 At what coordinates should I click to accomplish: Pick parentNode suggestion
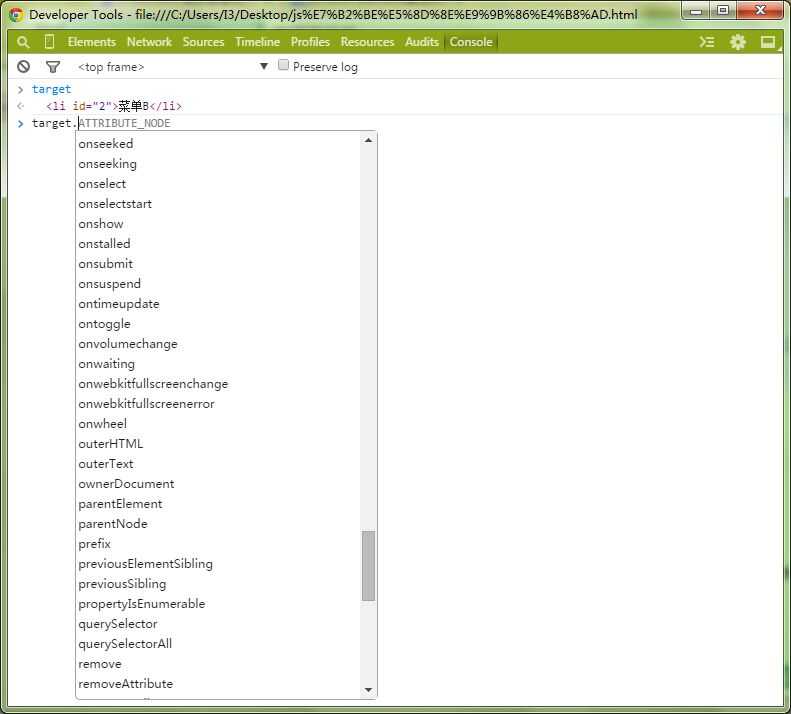click(x=113, y=524)
